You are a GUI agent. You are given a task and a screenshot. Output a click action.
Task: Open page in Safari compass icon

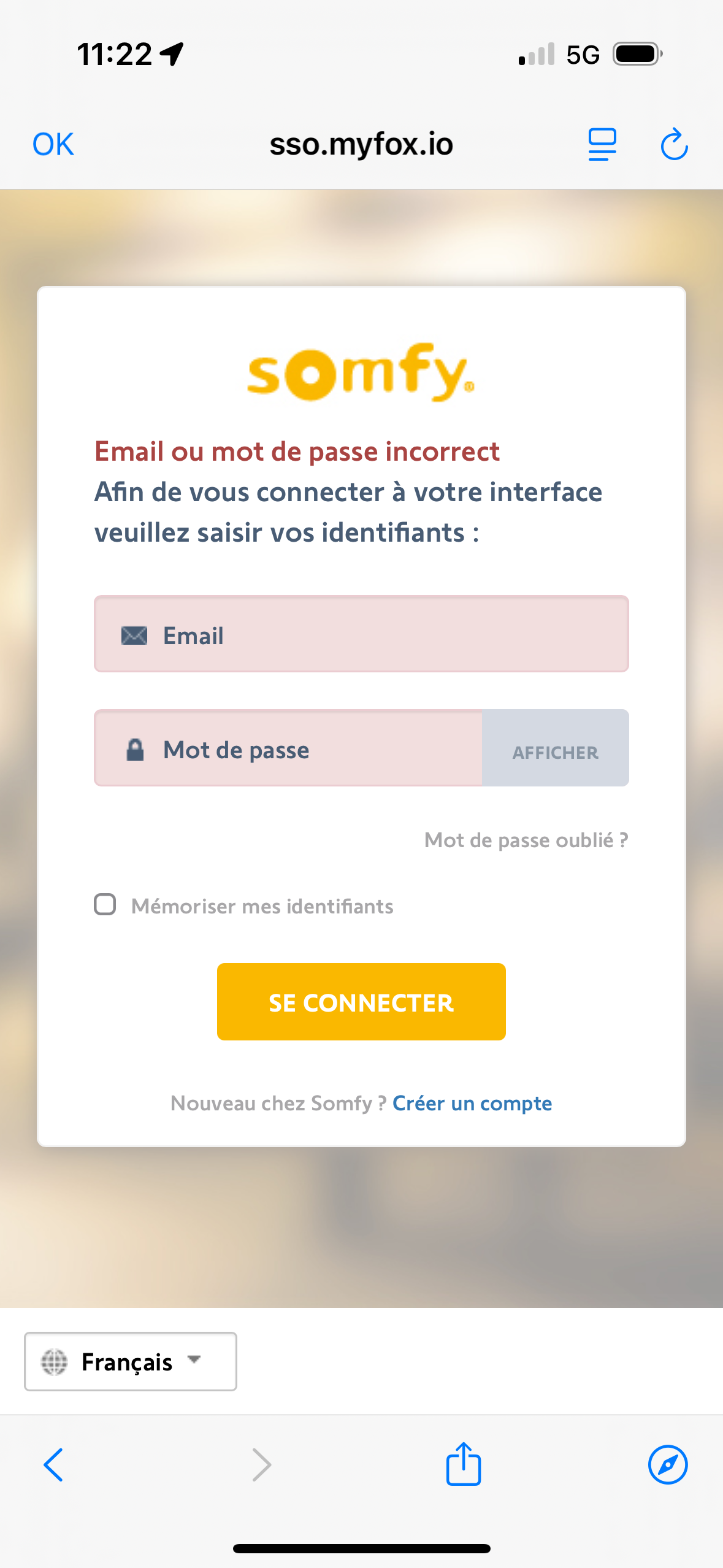pyautogui.click(x=667, y=1464)
